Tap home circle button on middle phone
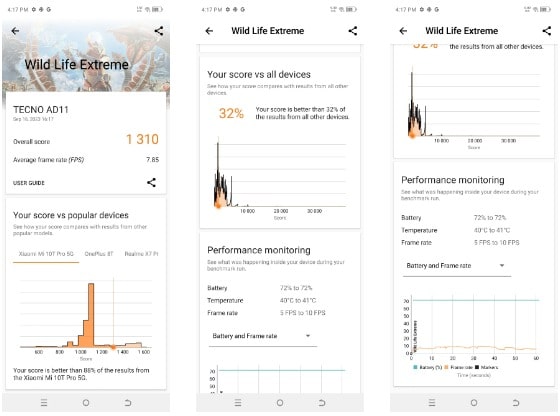 point(280,403)
